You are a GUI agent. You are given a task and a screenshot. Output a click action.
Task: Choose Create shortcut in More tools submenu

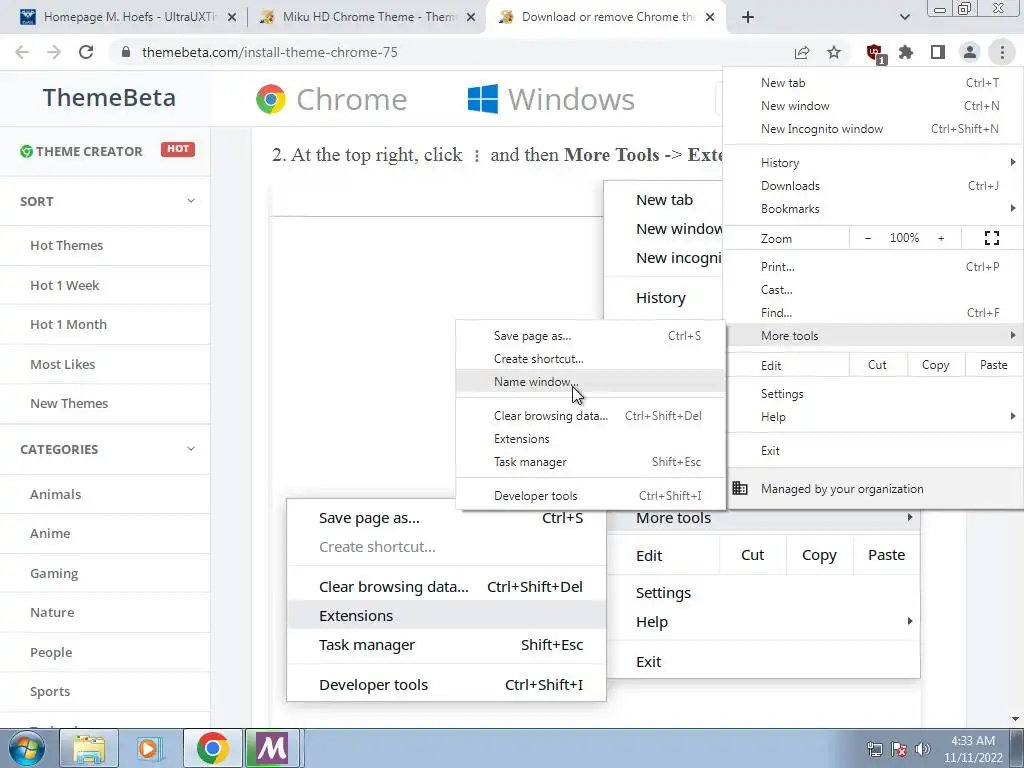tap(590, 359)
